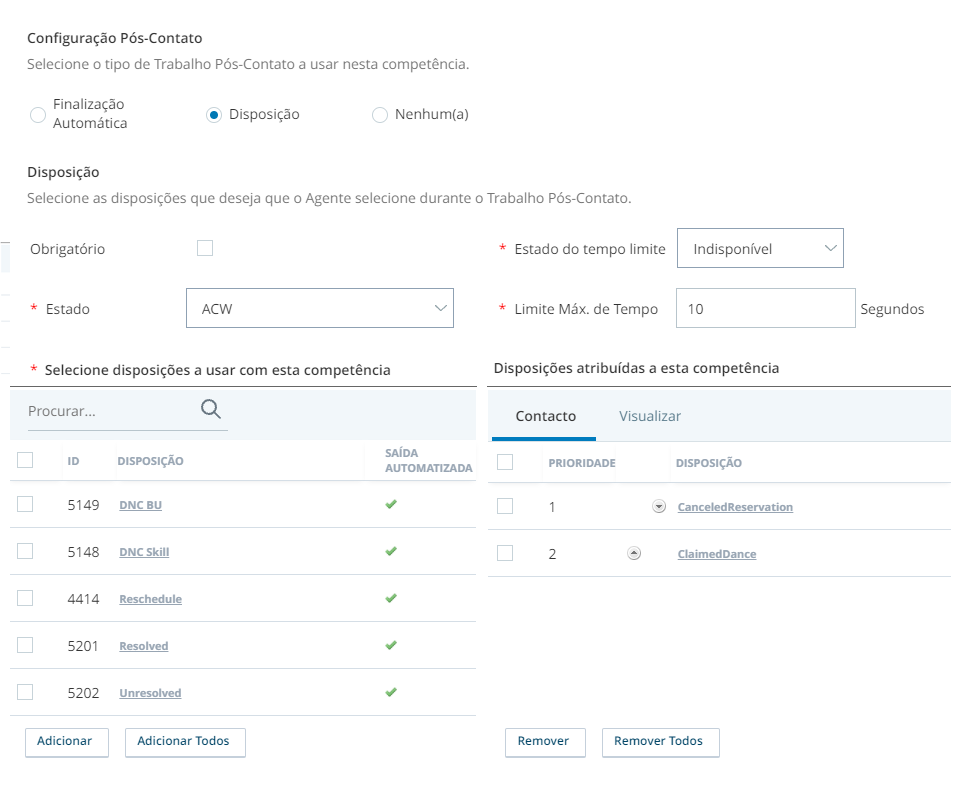Click priority value 2 in assigned list

[552, 554]
